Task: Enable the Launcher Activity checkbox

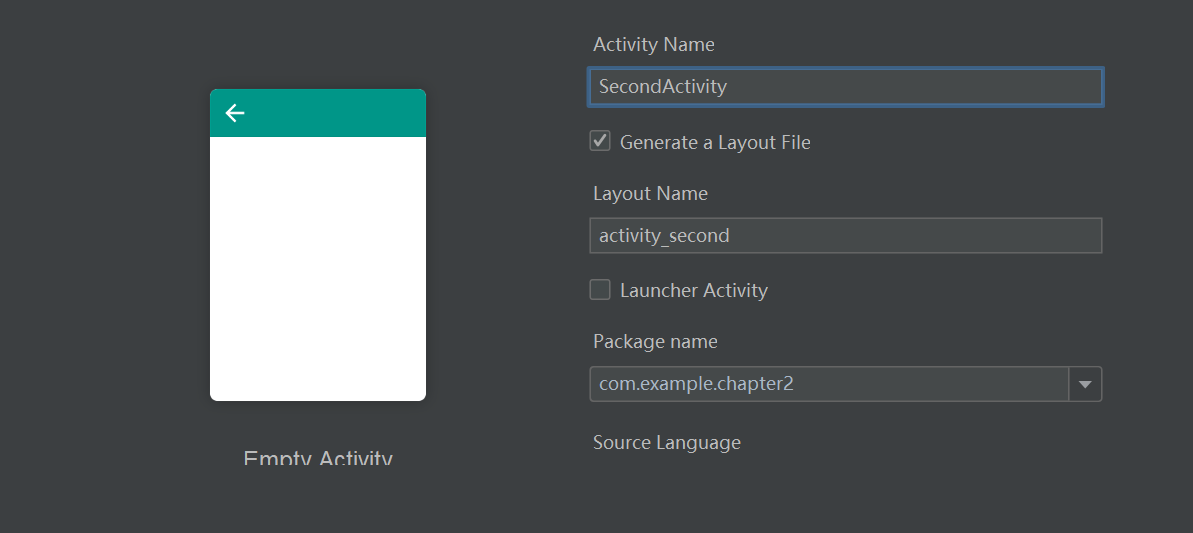Action: 600,290
